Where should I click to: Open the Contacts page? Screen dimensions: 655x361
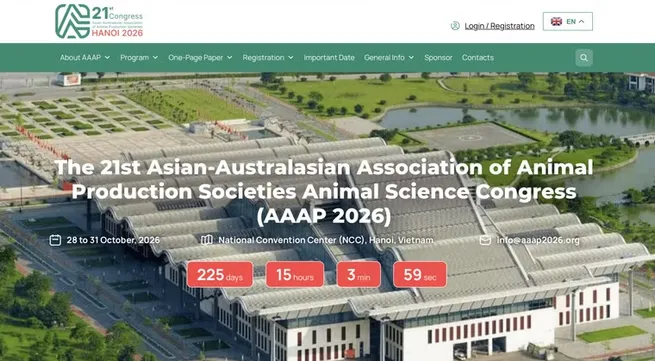pos(478,58)
